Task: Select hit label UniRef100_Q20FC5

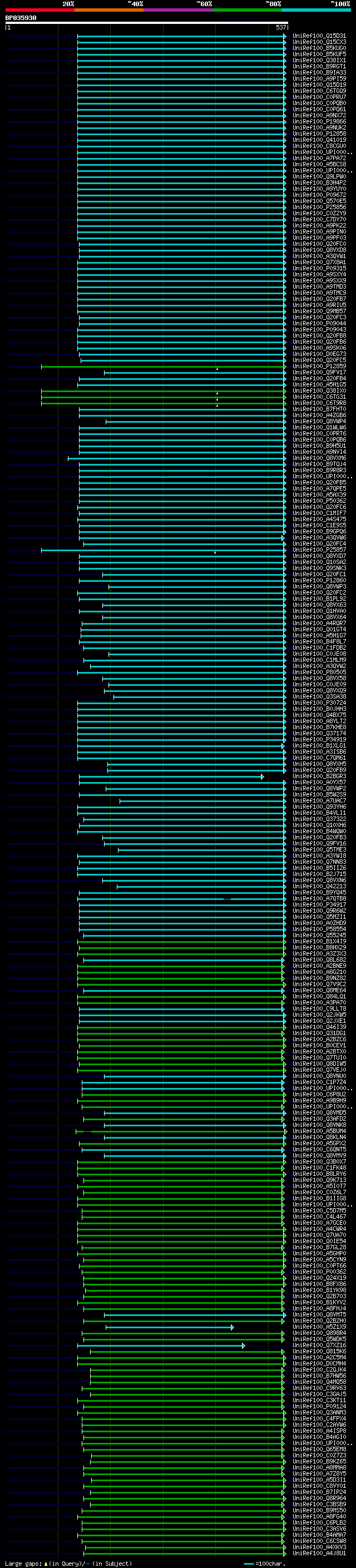Action: pyautogui.click(x=319, y=360)
